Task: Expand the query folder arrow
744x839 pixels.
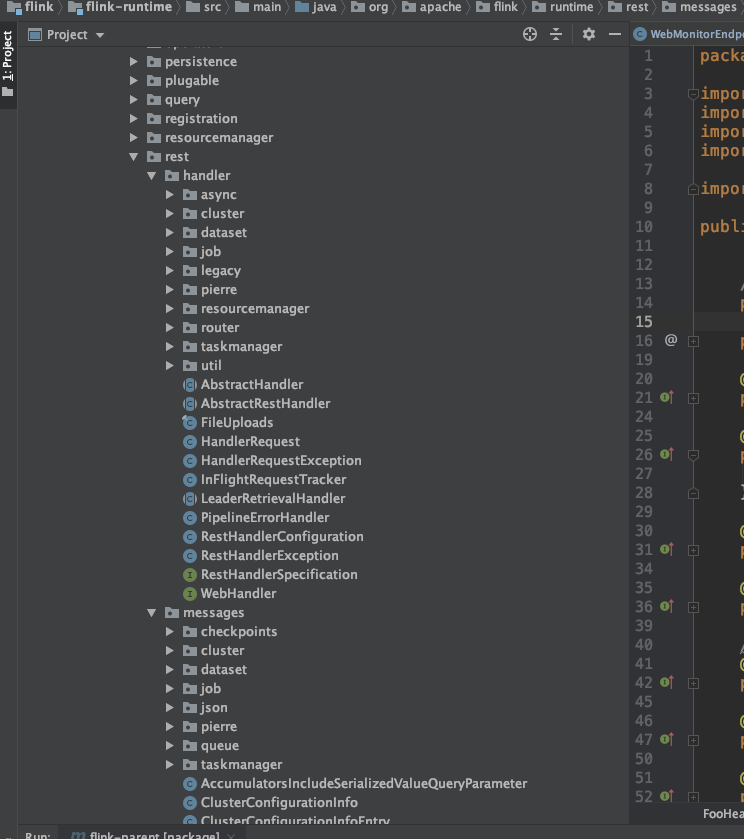Action: coord(134,100)
